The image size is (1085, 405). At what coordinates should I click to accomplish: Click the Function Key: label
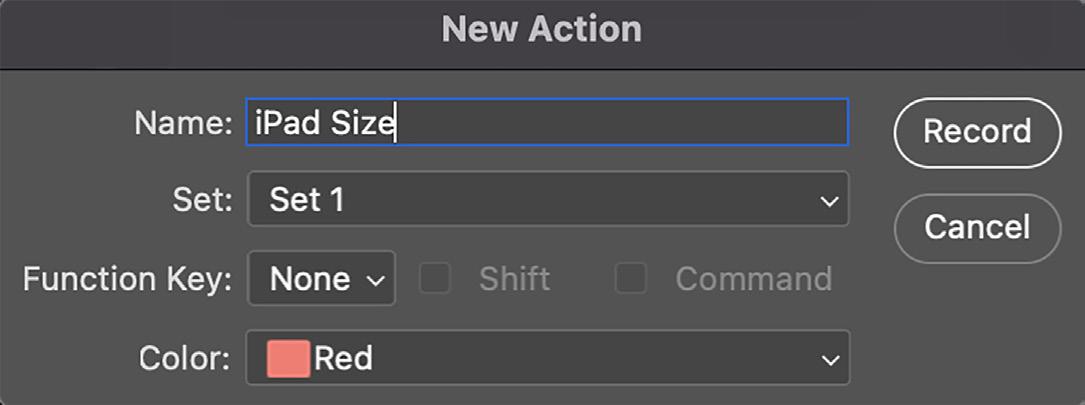coord(127,279)
